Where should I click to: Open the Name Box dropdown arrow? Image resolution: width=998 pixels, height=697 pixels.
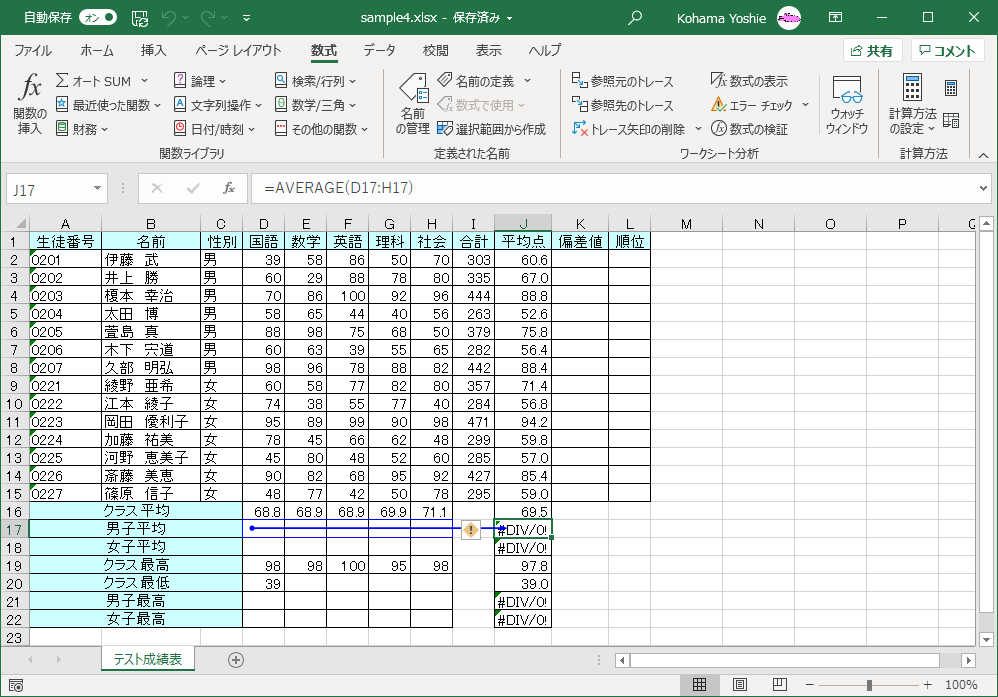click(x=97, y=188)
